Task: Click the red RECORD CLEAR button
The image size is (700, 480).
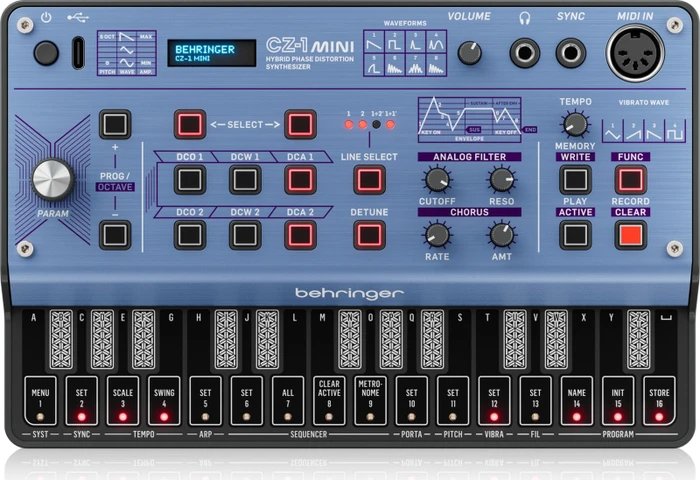Action: pyautogui.click(x=630, y=235)
